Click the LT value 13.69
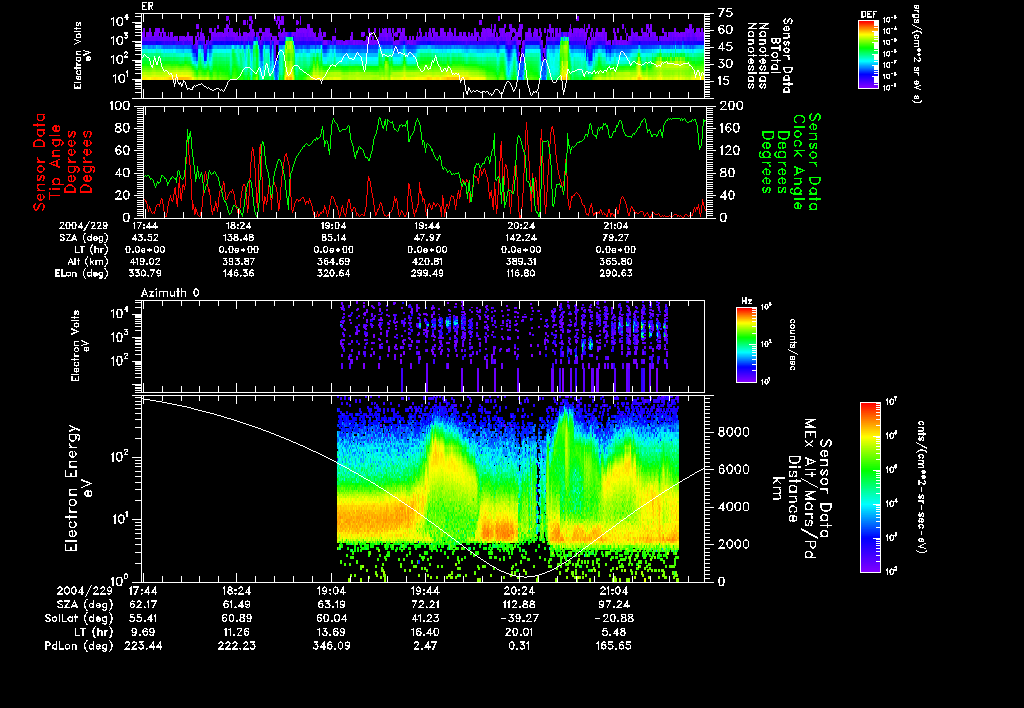Viewport: 1024px width, 708px height. (x=332, y=632)
